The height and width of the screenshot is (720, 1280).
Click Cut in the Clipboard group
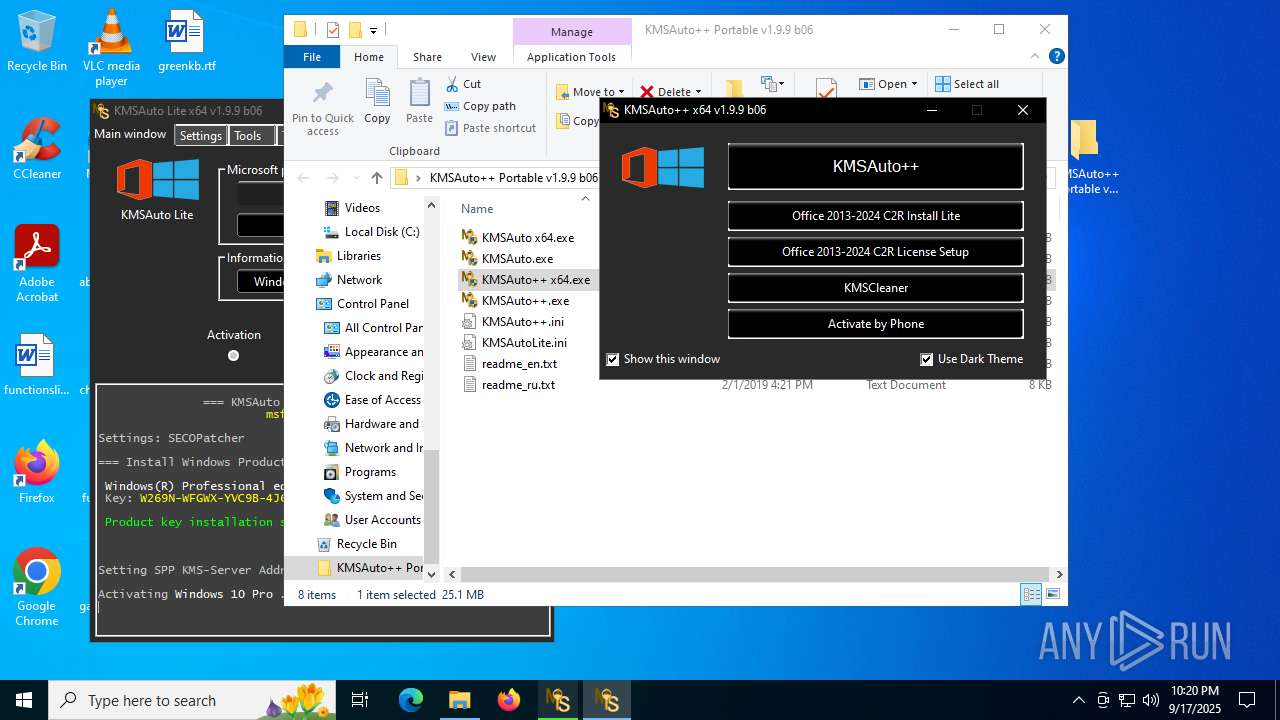462,84
